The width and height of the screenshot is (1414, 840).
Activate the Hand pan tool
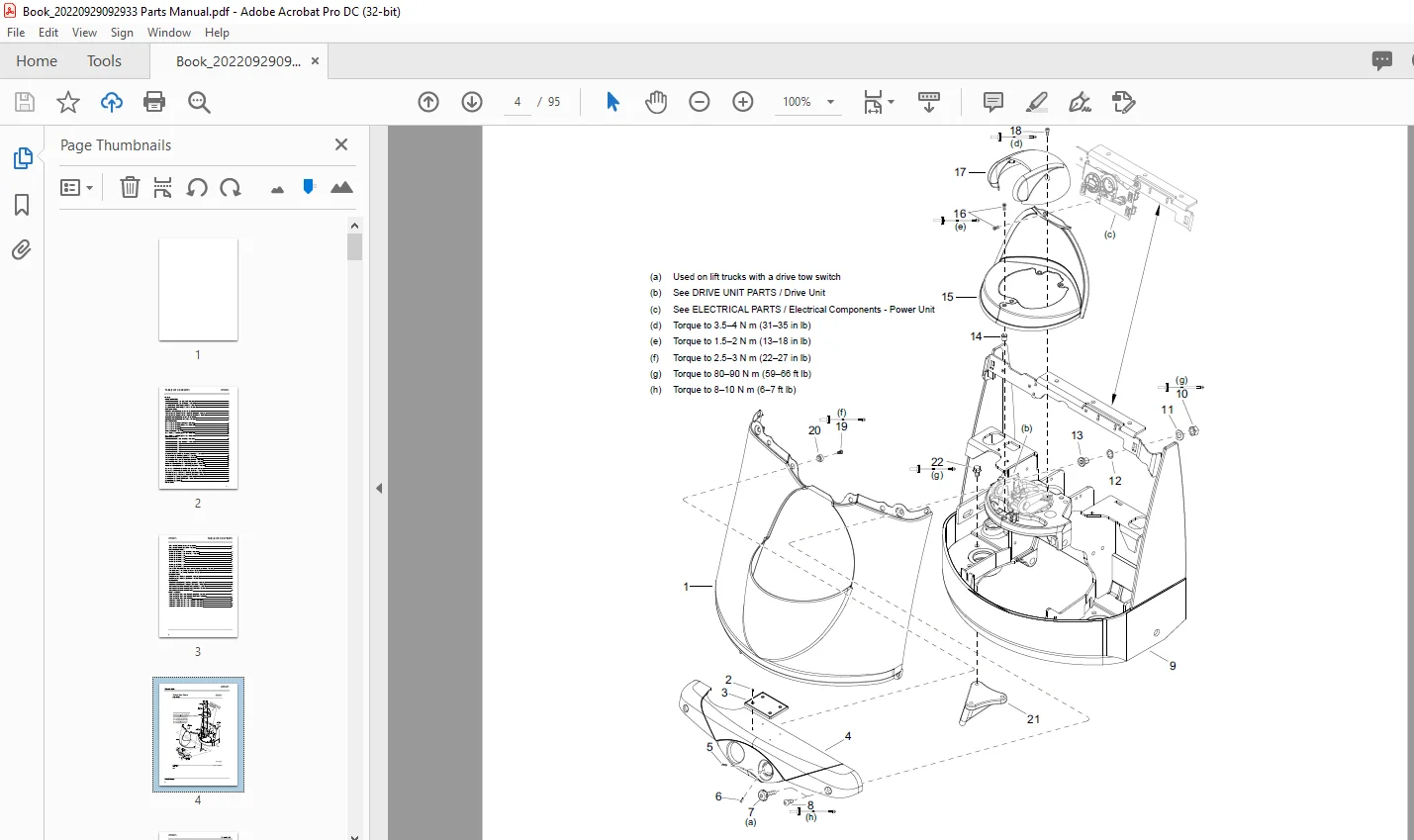[656, 102]
